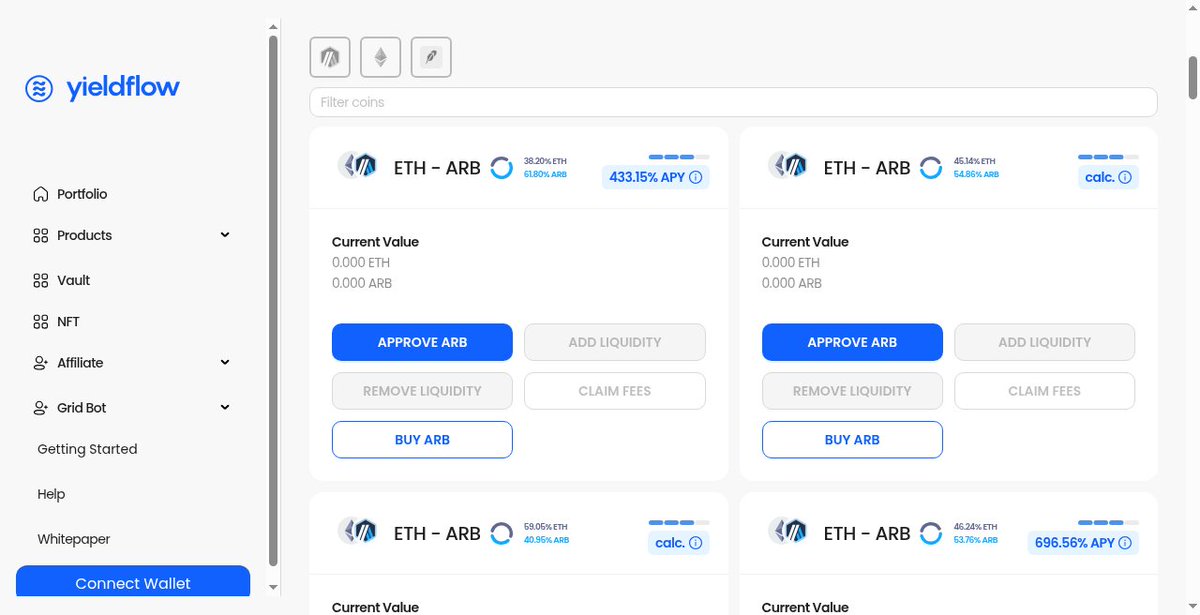Image resolution: width=1200 pixels, height=615 pixels.
Task: Select the '61.80% ARB' ratio text
Action: pos(545,174)
